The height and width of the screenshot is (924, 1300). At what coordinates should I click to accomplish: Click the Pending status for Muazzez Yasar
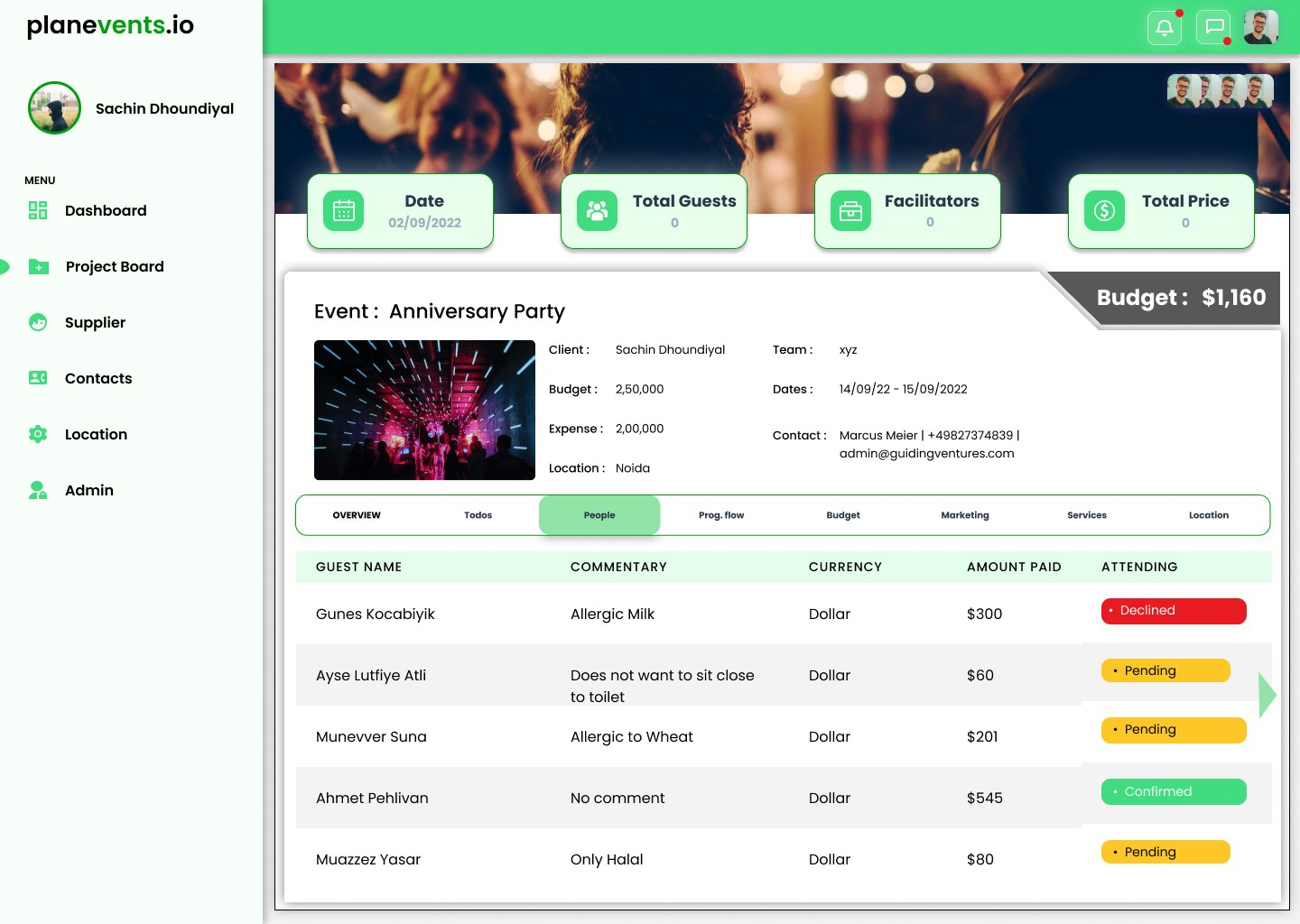[1165, 852]
